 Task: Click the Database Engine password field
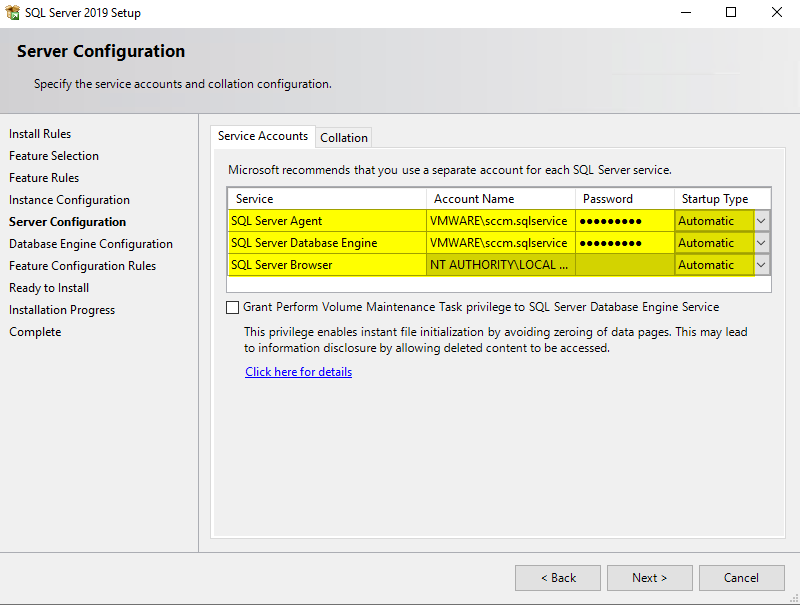click(x=624, y=243)
